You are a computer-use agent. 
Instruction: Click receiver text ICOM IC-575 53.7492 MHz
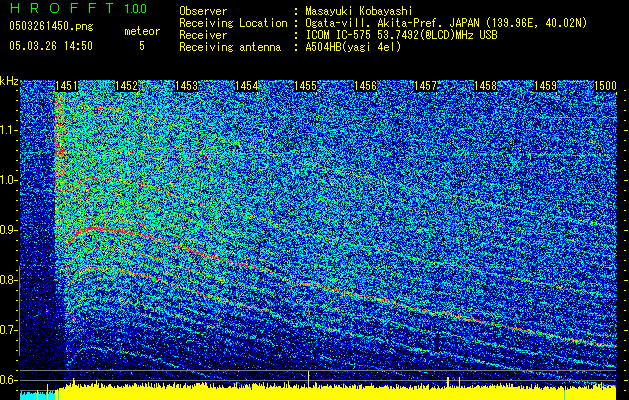pos(401,35)
